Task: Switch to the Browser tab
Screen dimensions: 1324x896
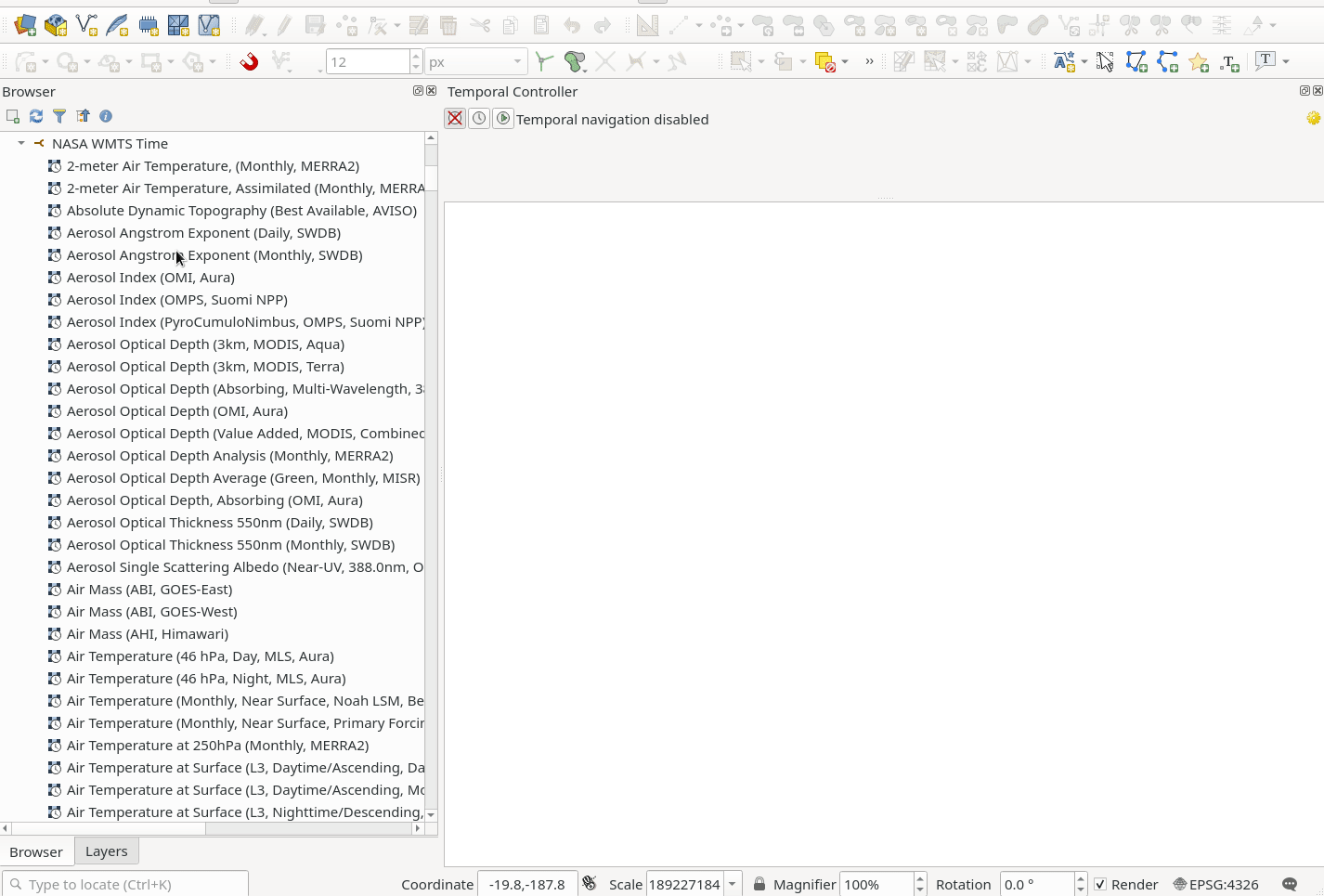Action: click(36, 851)
